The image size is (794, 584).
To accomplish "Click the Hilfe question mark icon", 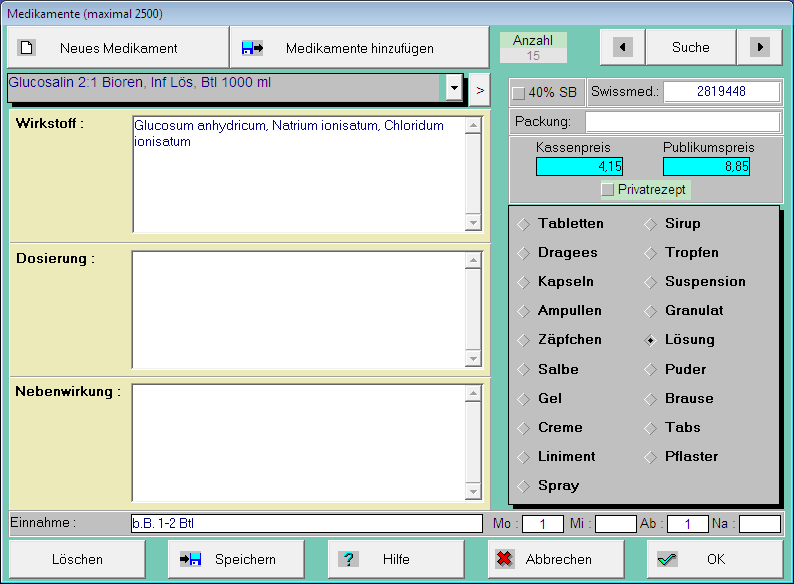I will [348, 560].
